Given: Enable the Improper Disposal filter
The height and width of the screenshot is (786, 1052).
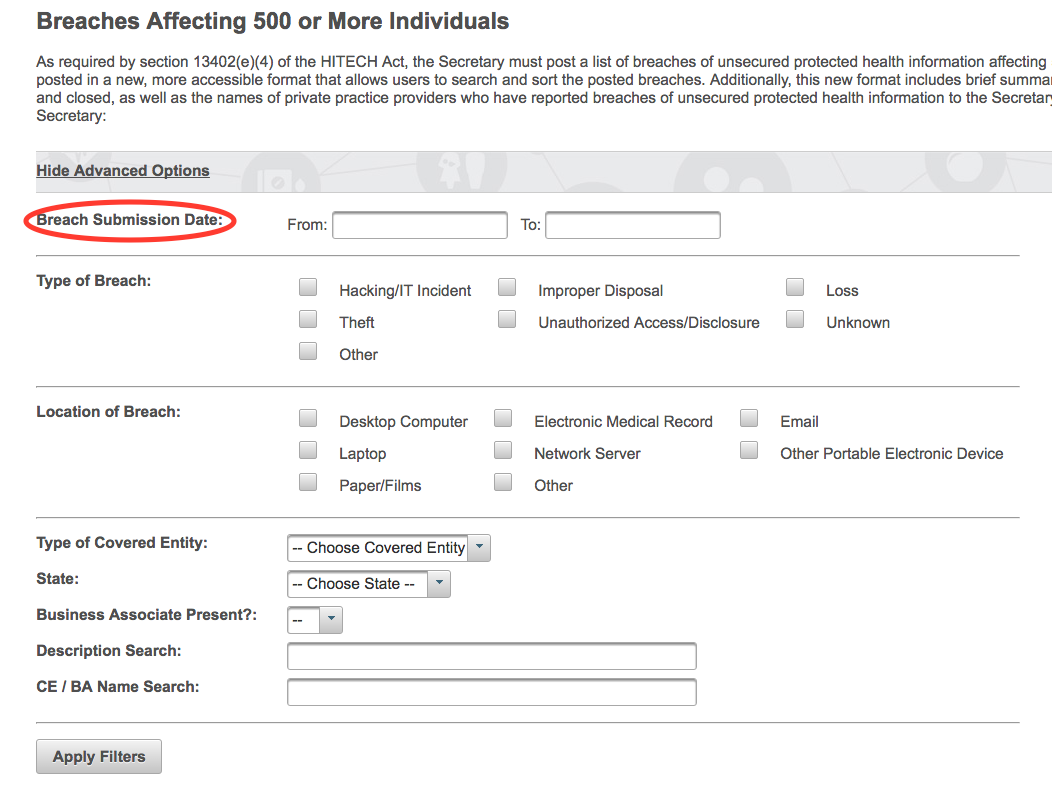Looking at the screenshot, I should (x=507, y=287).
